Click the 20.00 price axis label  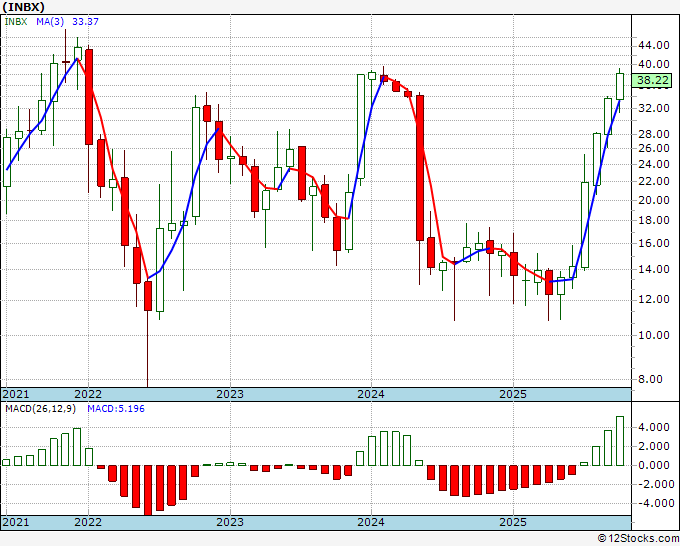653,200
